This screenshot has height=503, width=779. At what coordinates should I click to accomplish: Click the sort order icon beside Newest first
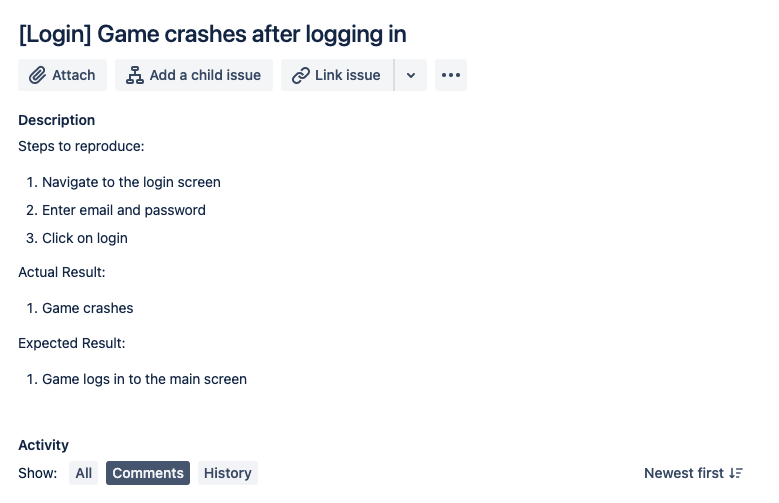tap(736, 473)
